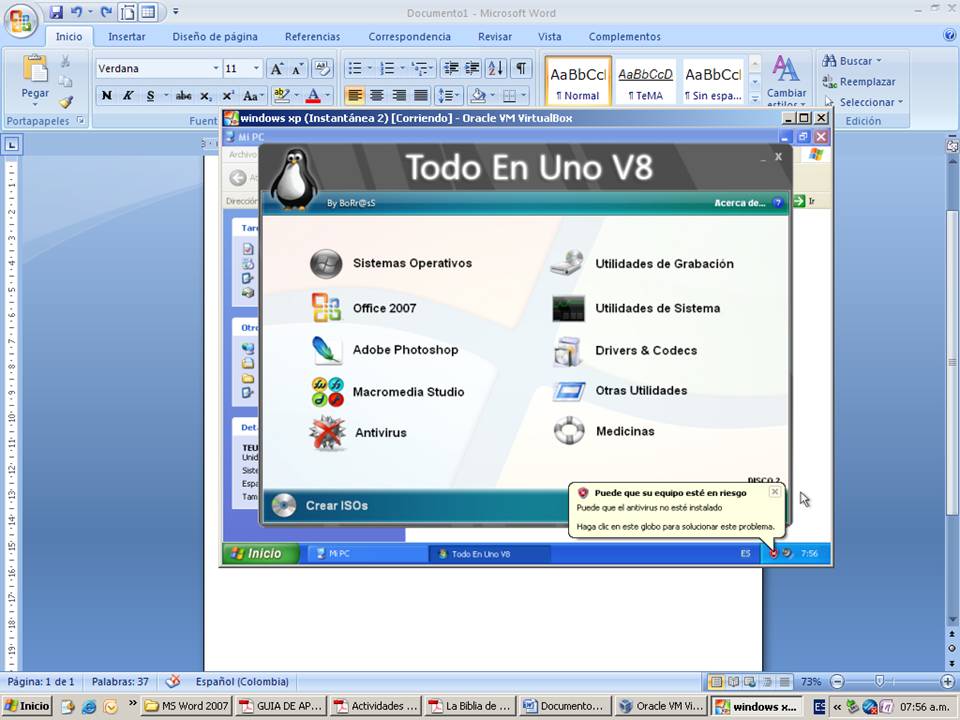960x720 pixels.
Task: Switch to the Insertar ribbon tab
Action: pos(126,36)
